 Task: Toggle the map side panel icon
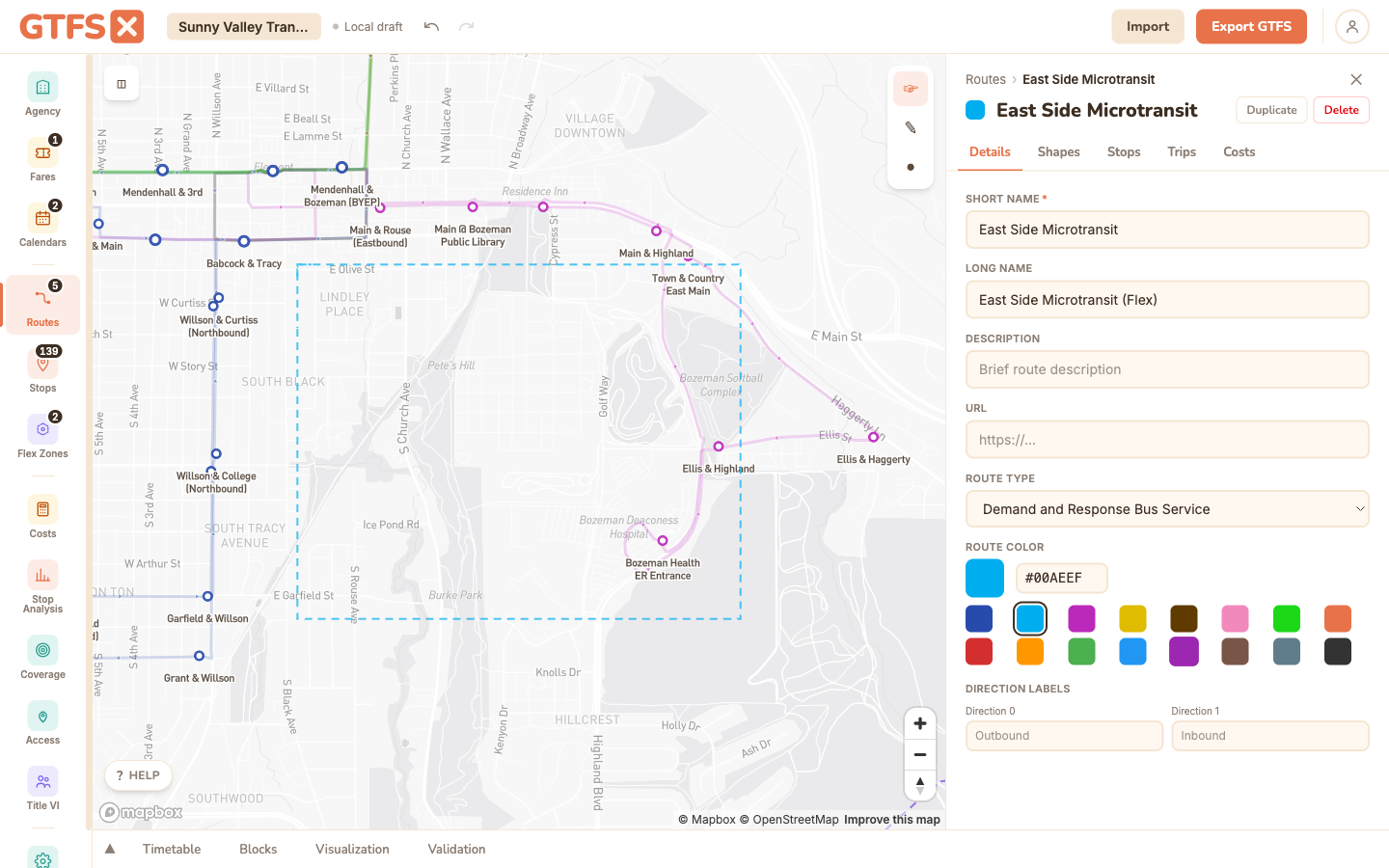(x=122, y=84)
